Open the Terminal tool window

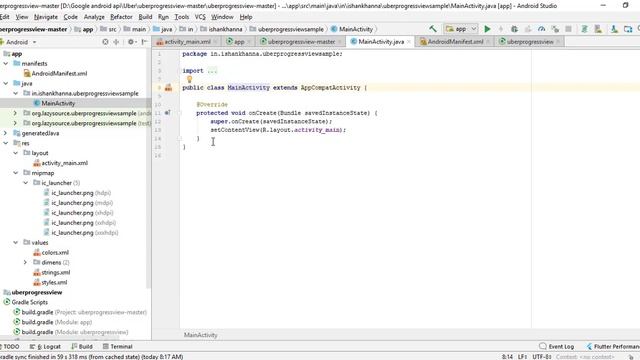coord(118,347)
